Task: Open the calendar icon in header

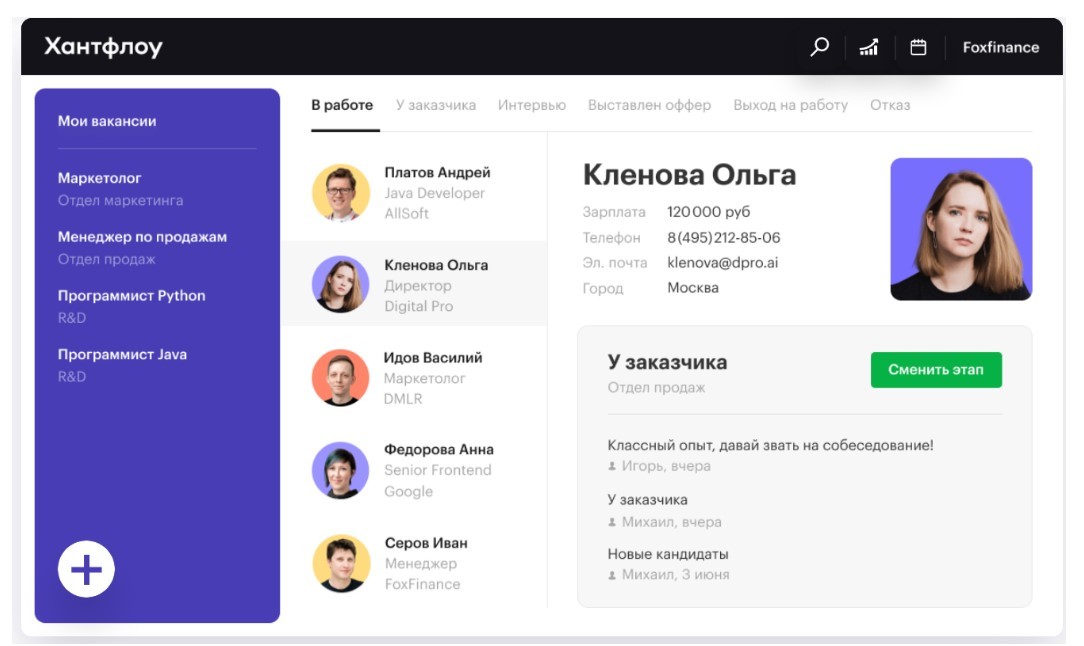Action: [918, 47]
